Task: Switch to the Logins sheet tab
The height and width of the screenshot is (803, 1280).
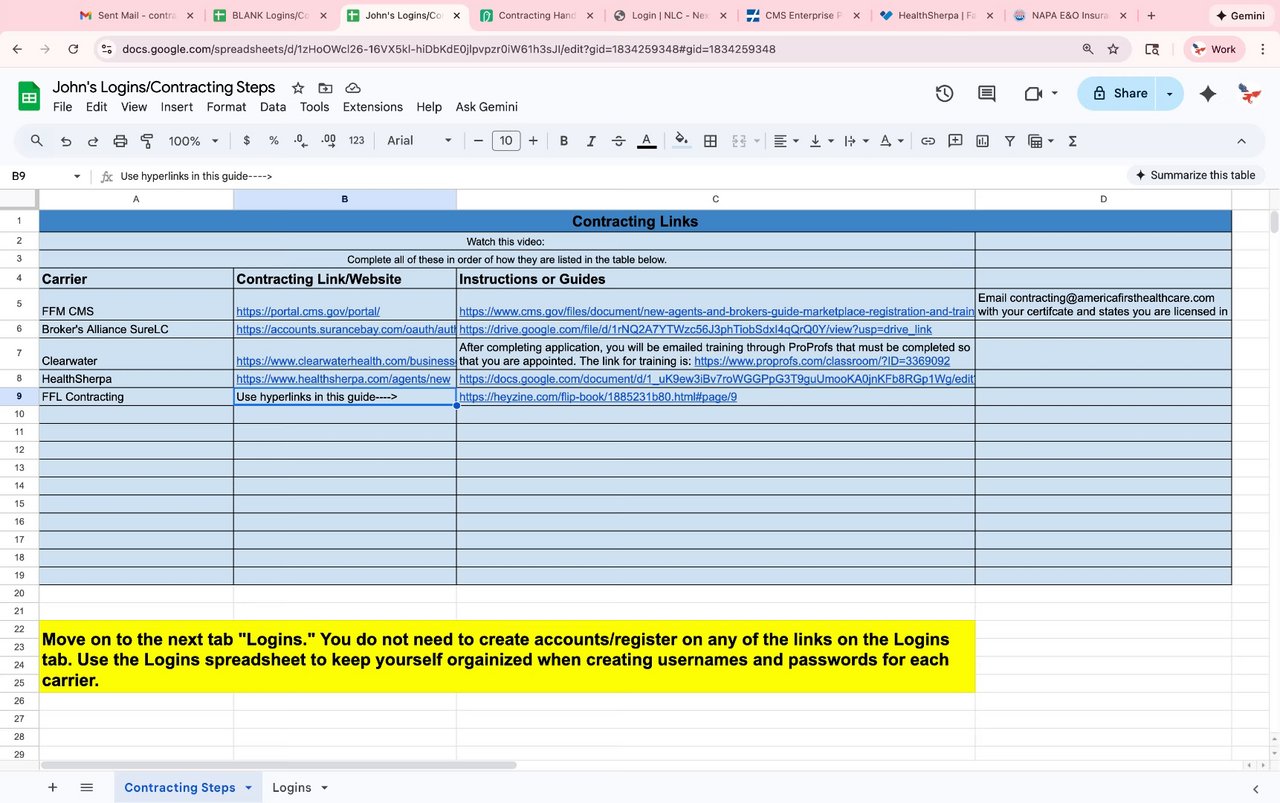Action: pos(292,788)
